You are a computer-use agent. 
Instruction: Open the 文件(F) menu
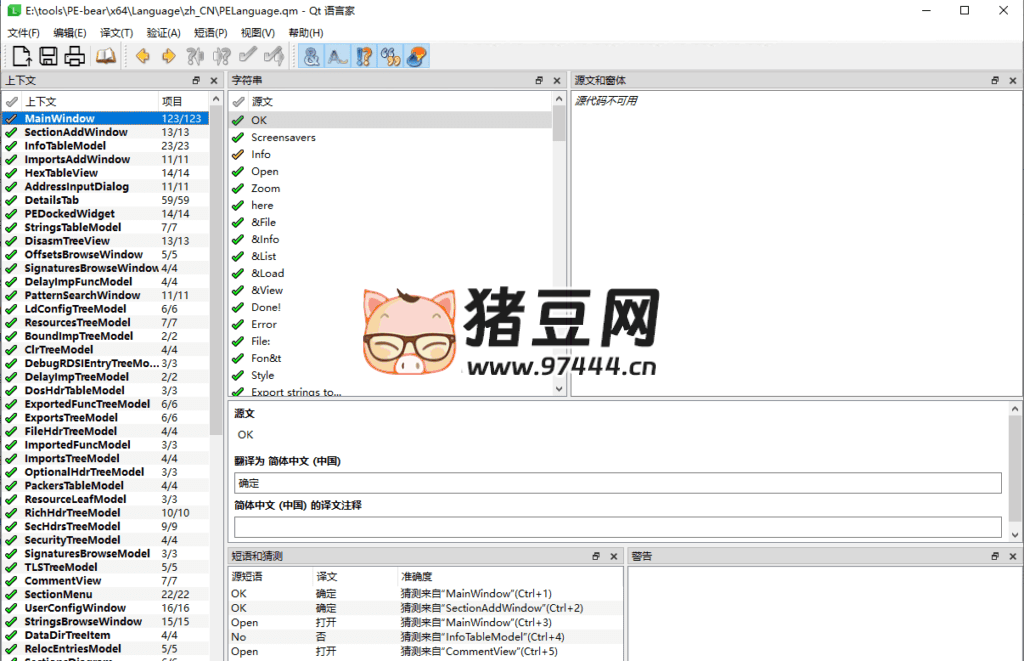22,32
